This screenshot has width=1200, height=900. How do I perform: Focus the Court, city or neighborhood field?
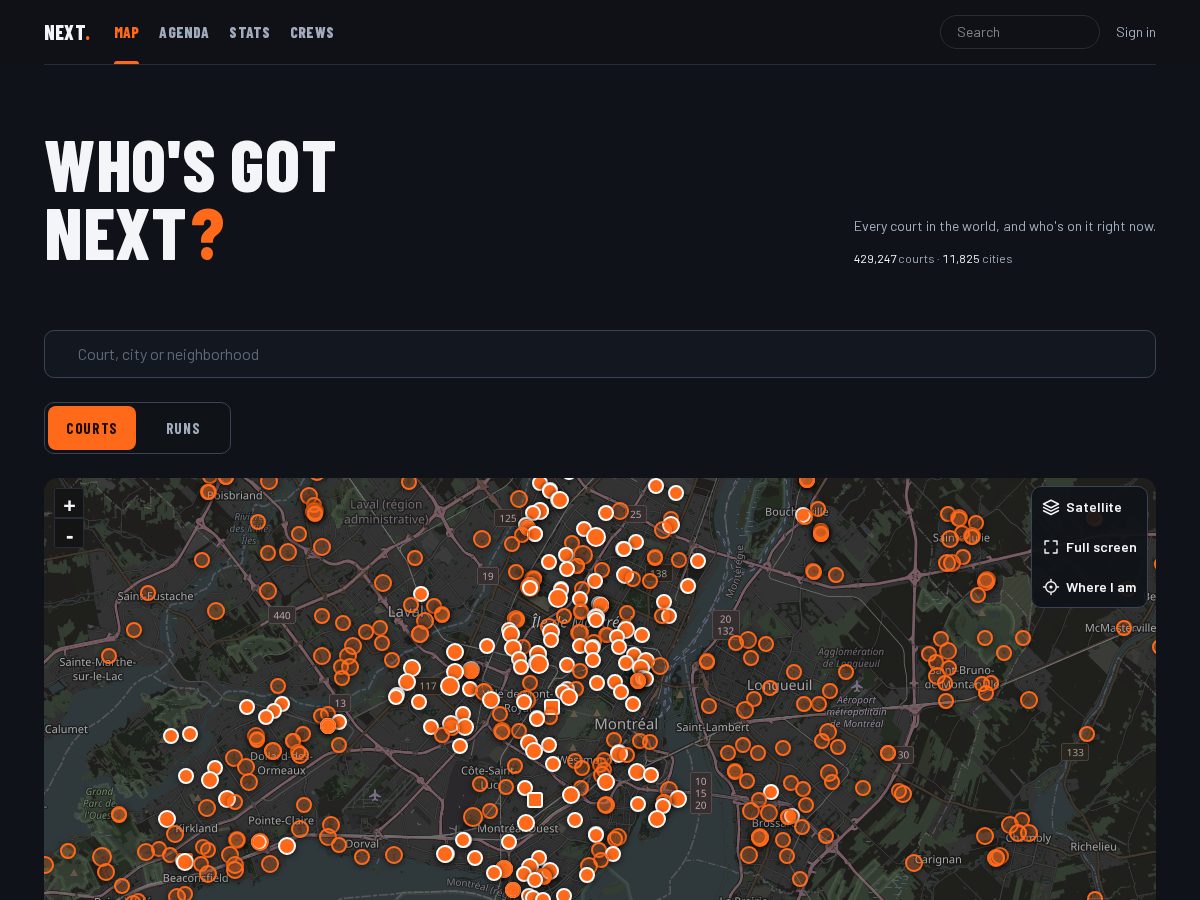[600, 354]
